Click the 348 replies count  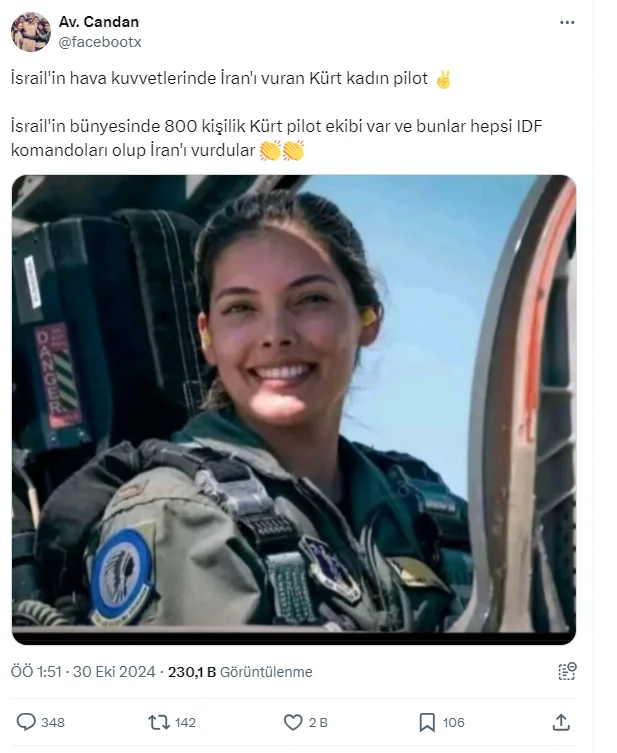53,722
